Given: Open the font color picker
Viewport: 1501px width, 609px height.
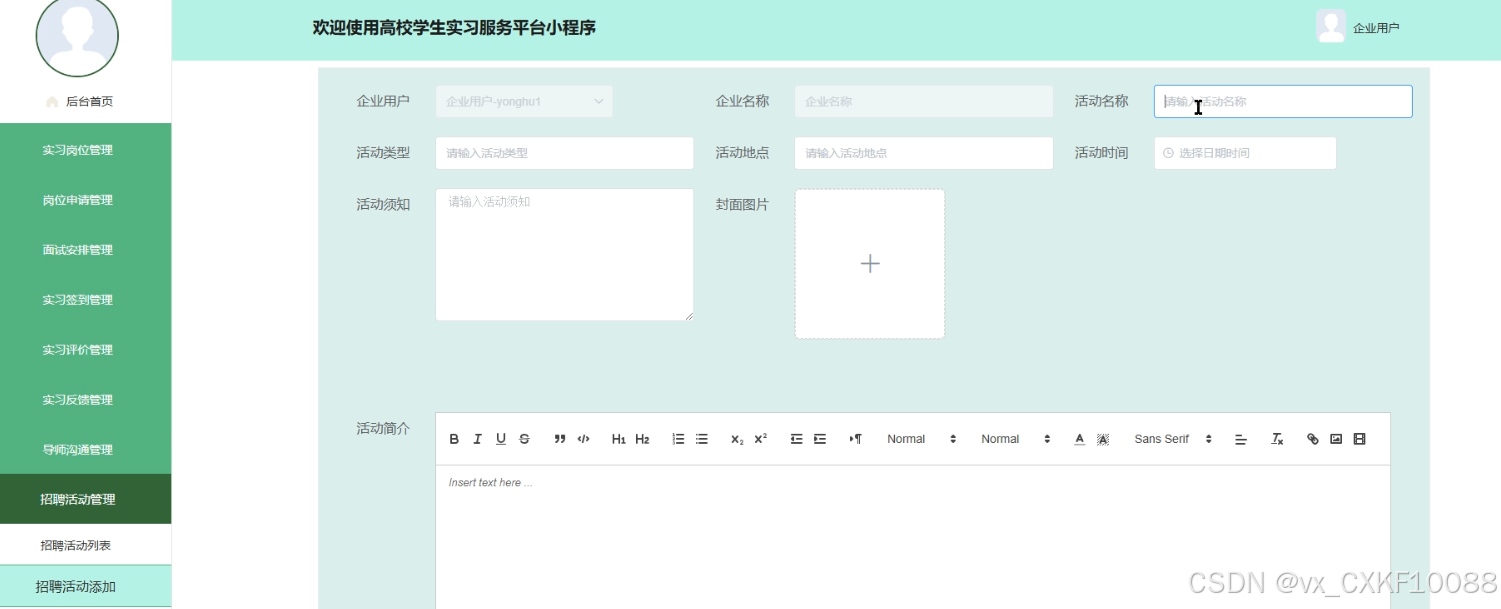Looking at the screenshot, I should tap(1079, 439).
